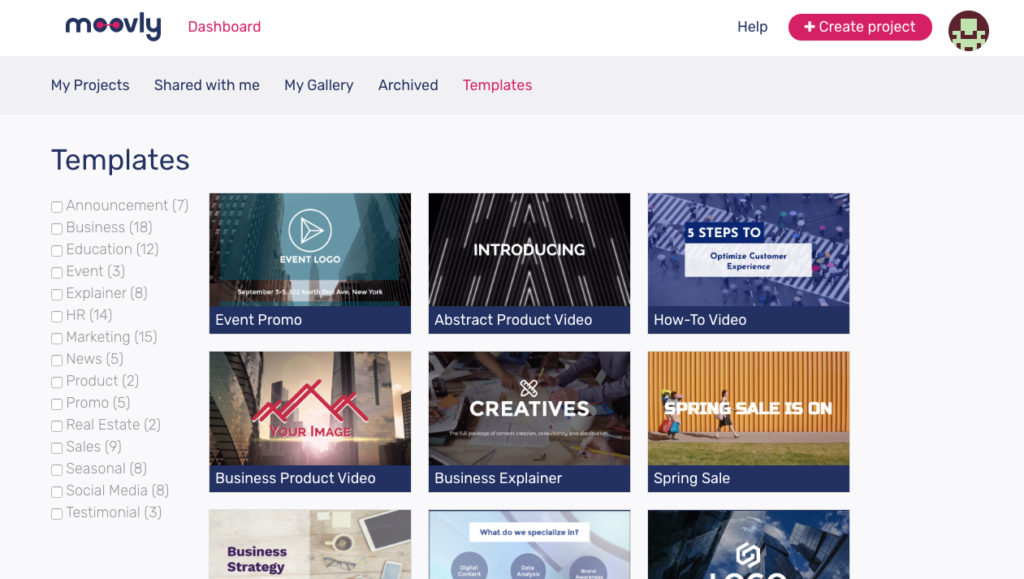Go to the Dashboard link

click(x=224, y=27)
